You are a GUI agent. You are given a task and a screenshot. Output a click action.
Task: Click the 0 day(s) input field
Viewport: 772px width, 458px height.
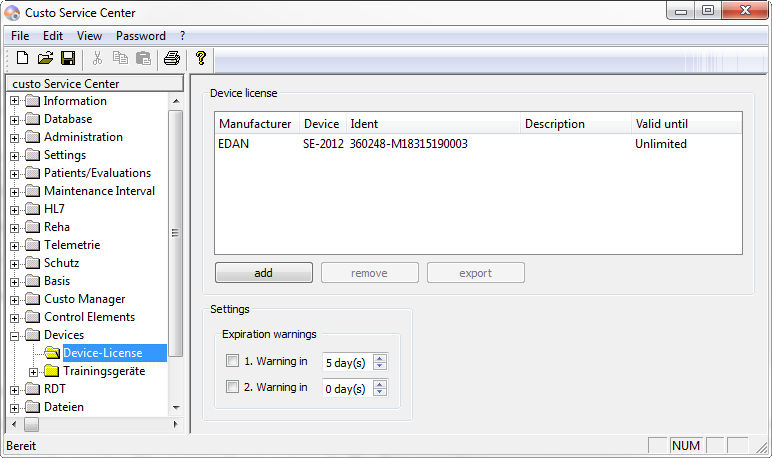coord(348,389)
